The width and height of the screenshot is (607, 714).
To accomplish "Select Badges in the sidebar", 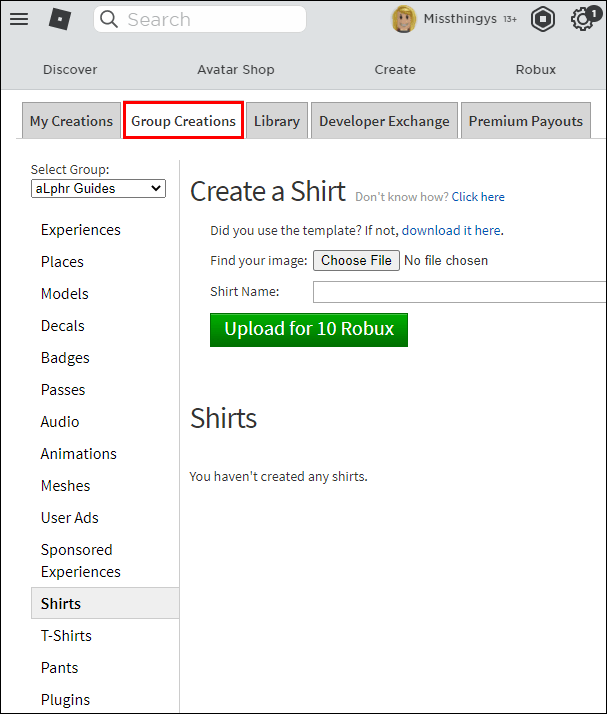I will pyautogui.click(x=65, y=358).
